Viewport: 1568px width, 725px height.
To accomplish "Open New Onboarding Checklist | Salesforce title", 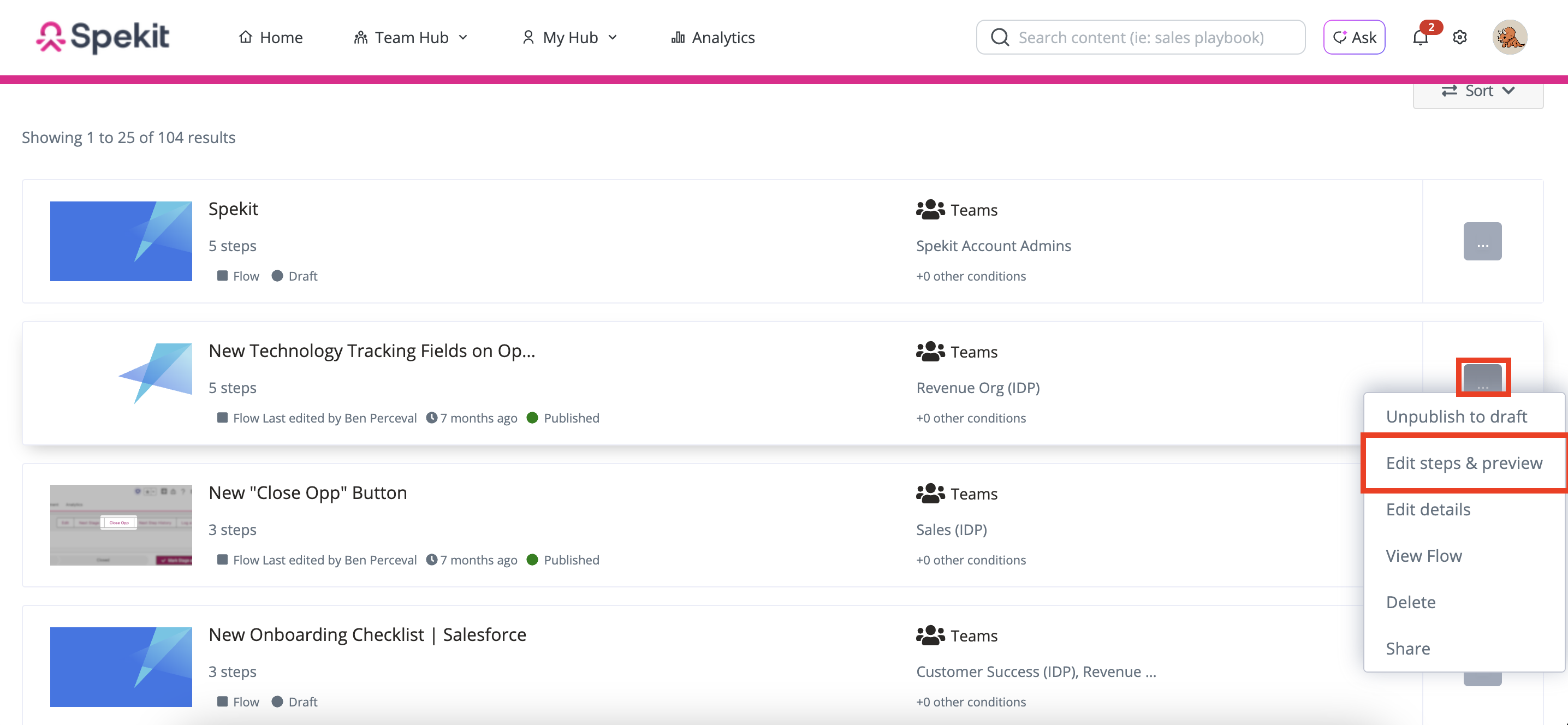I will [x=367, y=634].
